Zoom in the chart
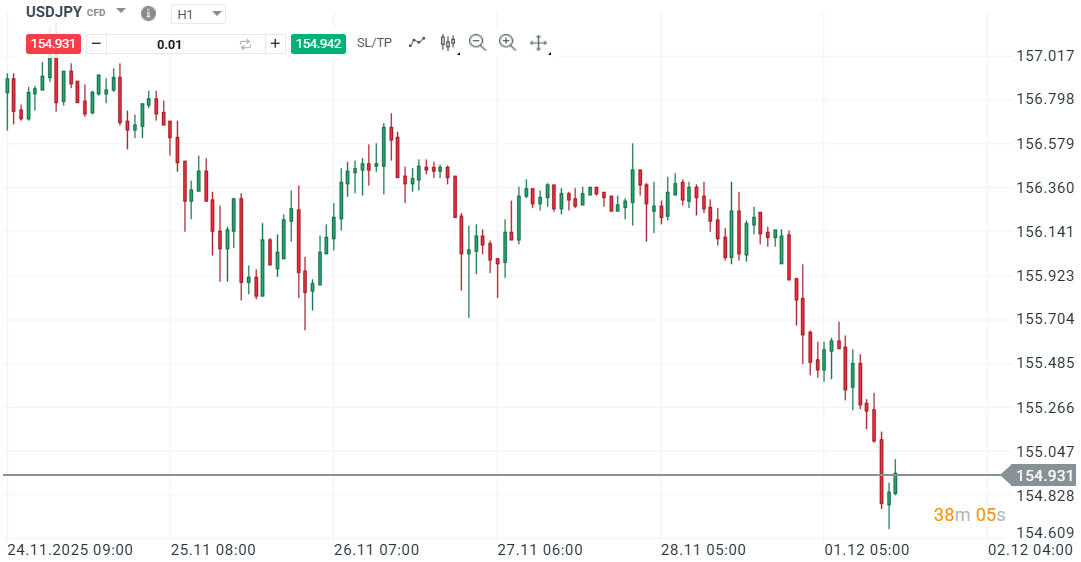This screenshot has height=562, width=1081. coord(507,42)
